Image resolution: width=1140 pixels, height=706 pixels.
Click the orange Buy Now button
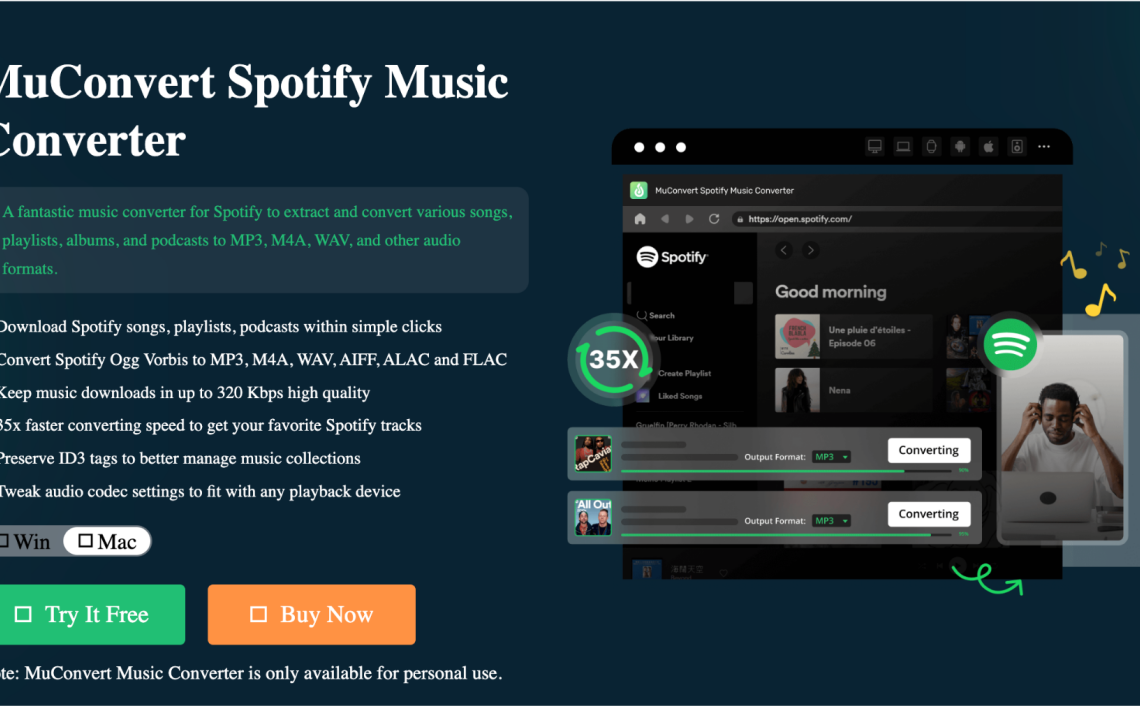click(312, 614)
